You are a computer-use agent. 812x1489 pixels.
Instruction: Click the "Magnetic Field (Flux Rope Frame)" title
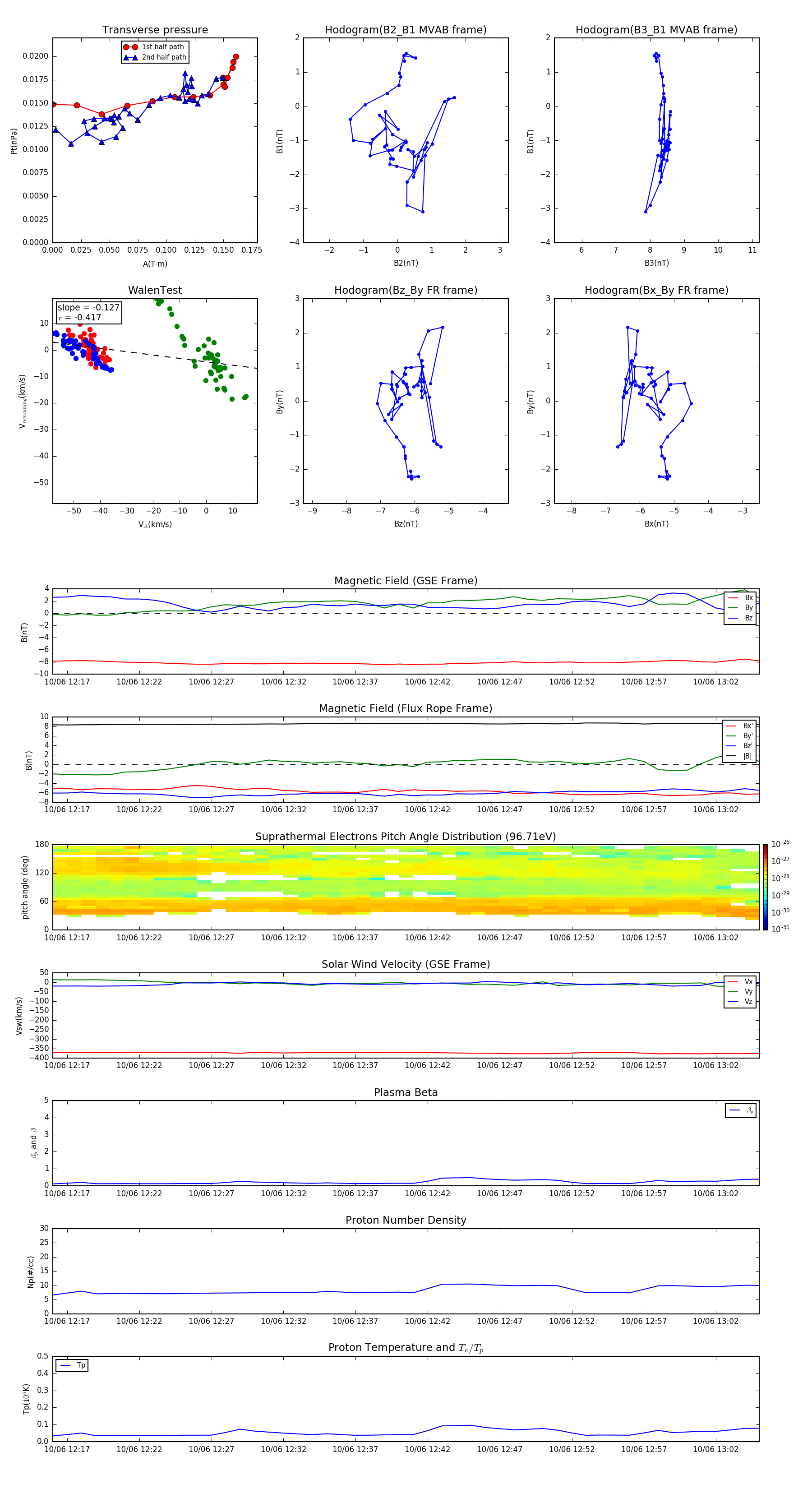[406, 709]
